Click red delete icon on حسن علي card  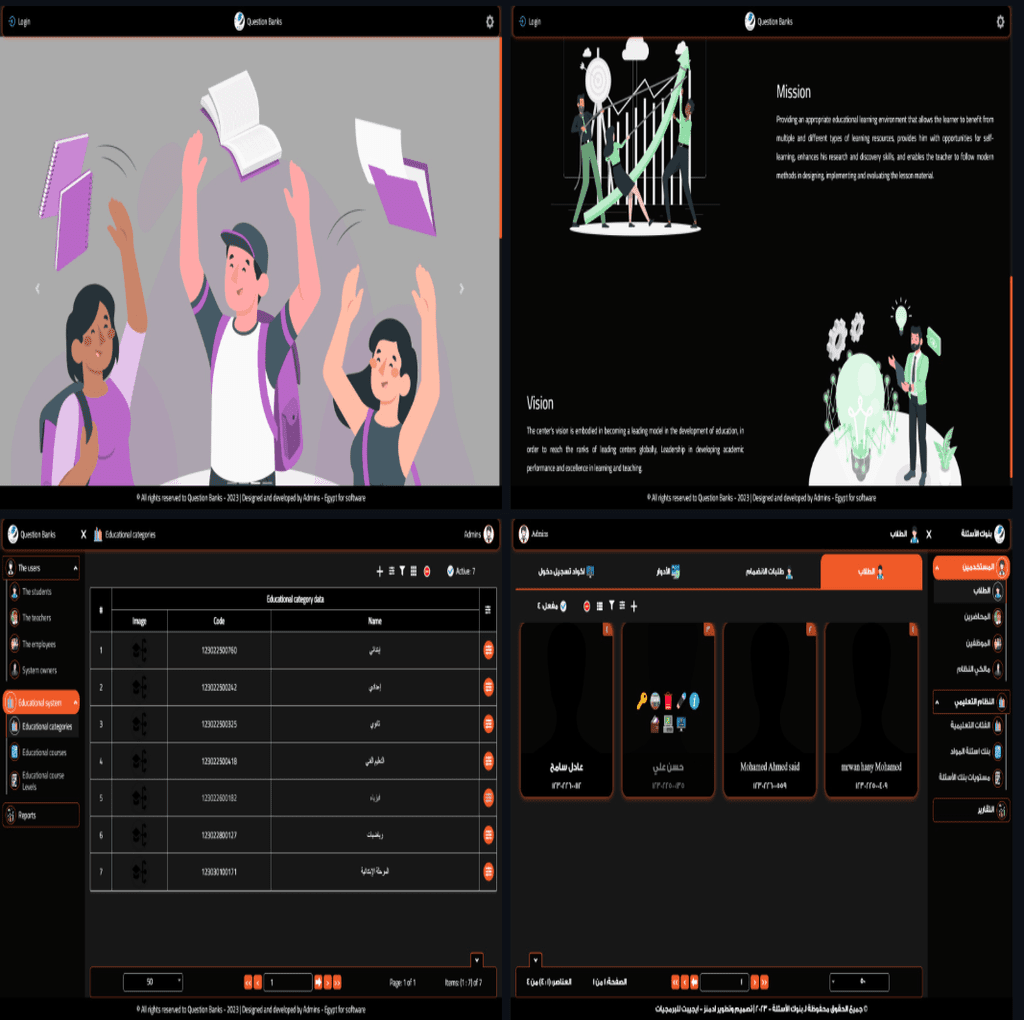[x=668, y=702]
